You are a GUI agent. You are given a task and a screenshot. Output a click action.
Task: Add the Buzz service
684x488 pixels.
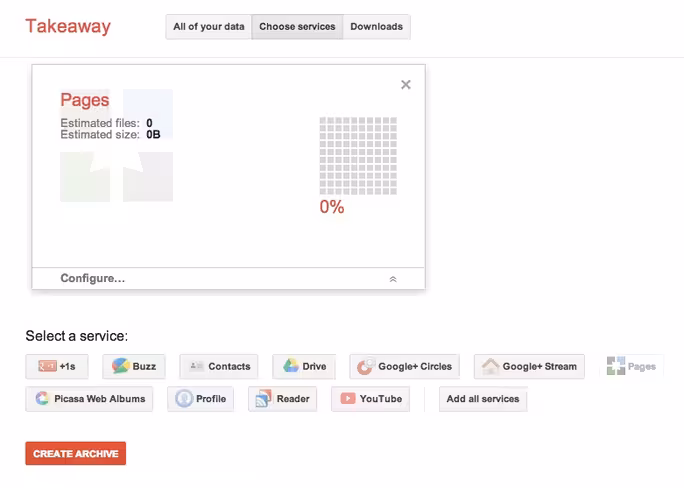(134, 366)
